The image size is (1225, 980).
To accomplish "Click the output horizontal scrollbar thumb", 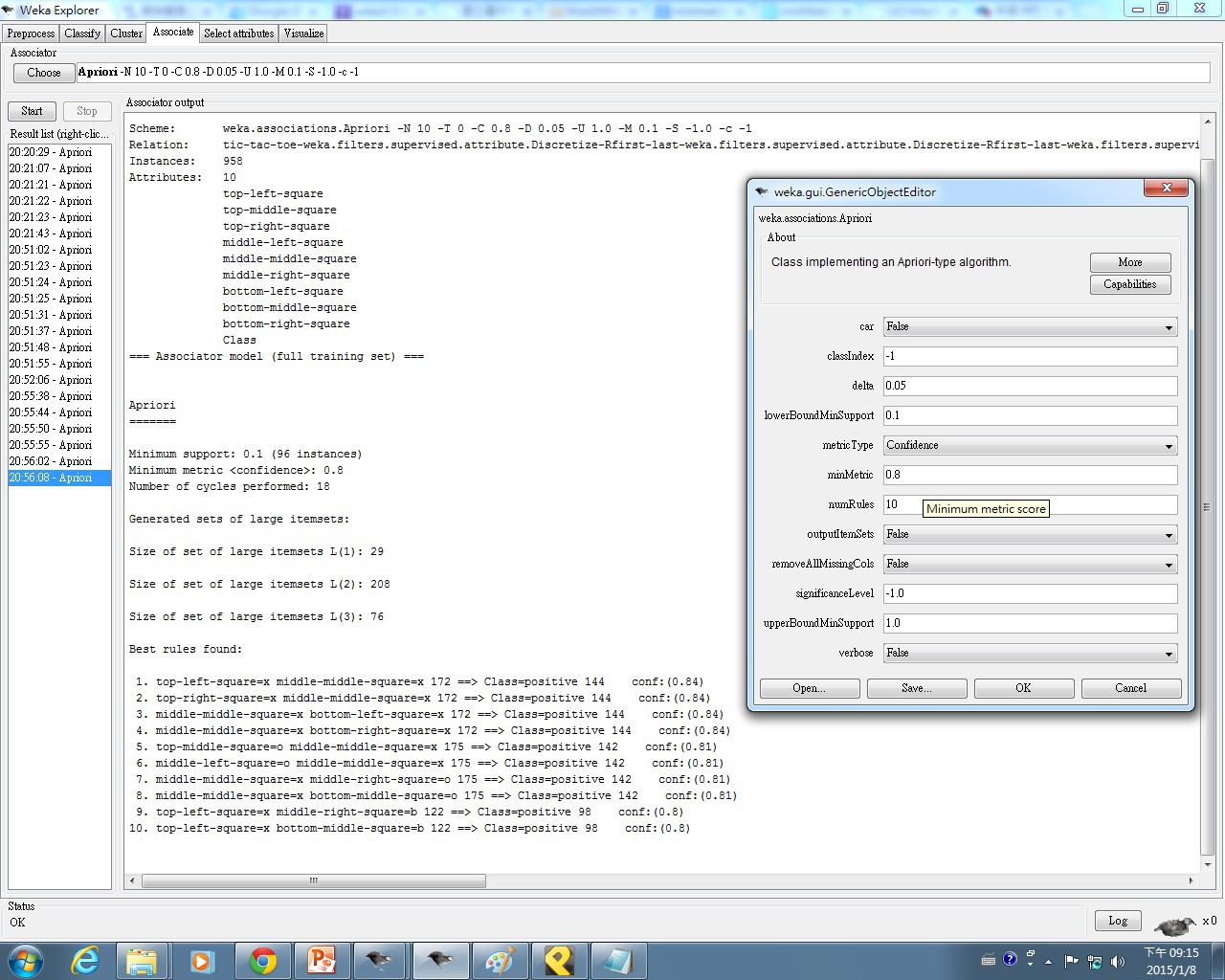I will click(x=313, y=880).
